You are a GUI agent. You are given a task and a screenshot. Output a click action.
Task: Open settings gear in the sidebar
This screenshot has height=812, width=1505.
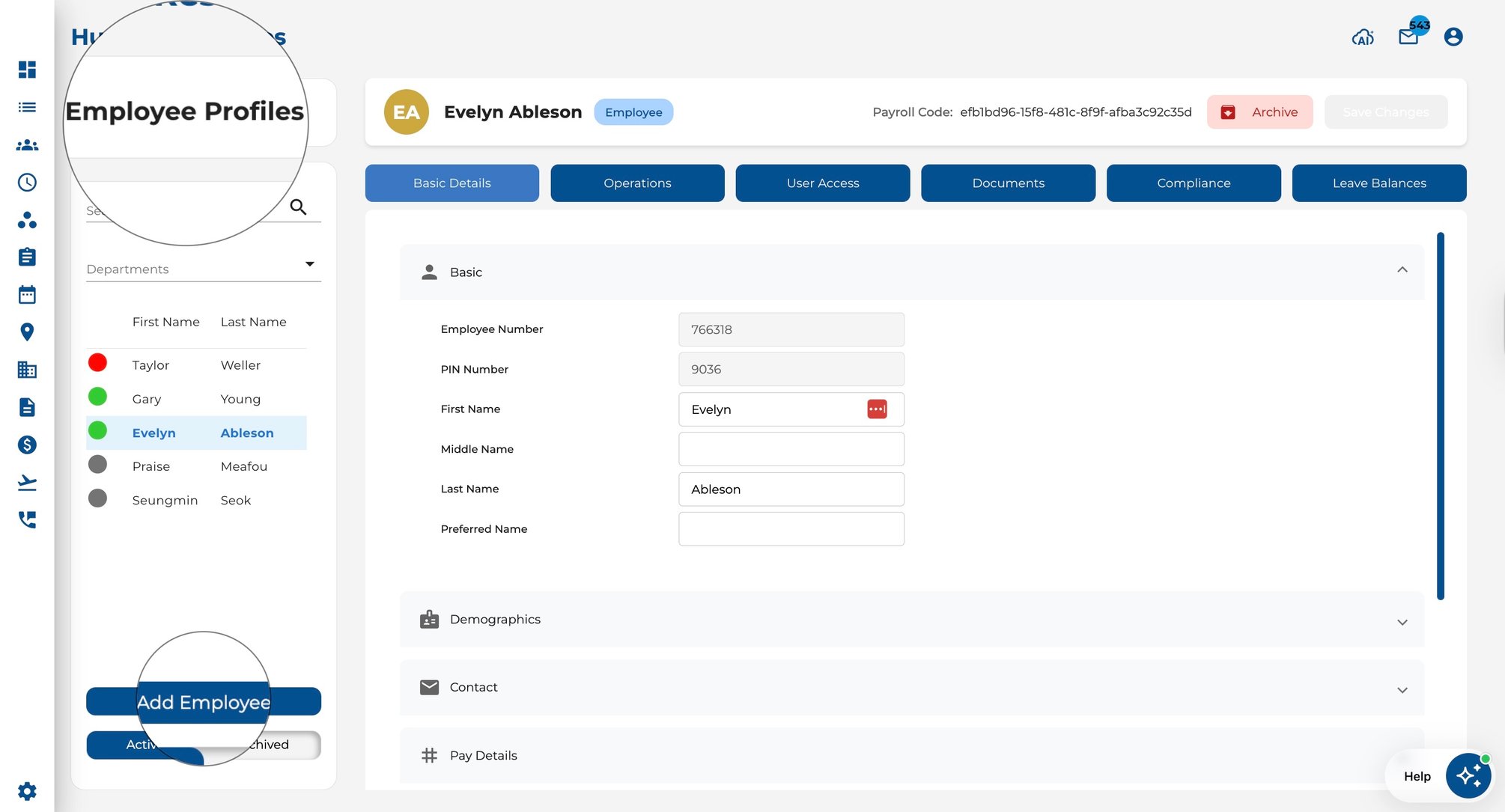click(x=27, y=791)
